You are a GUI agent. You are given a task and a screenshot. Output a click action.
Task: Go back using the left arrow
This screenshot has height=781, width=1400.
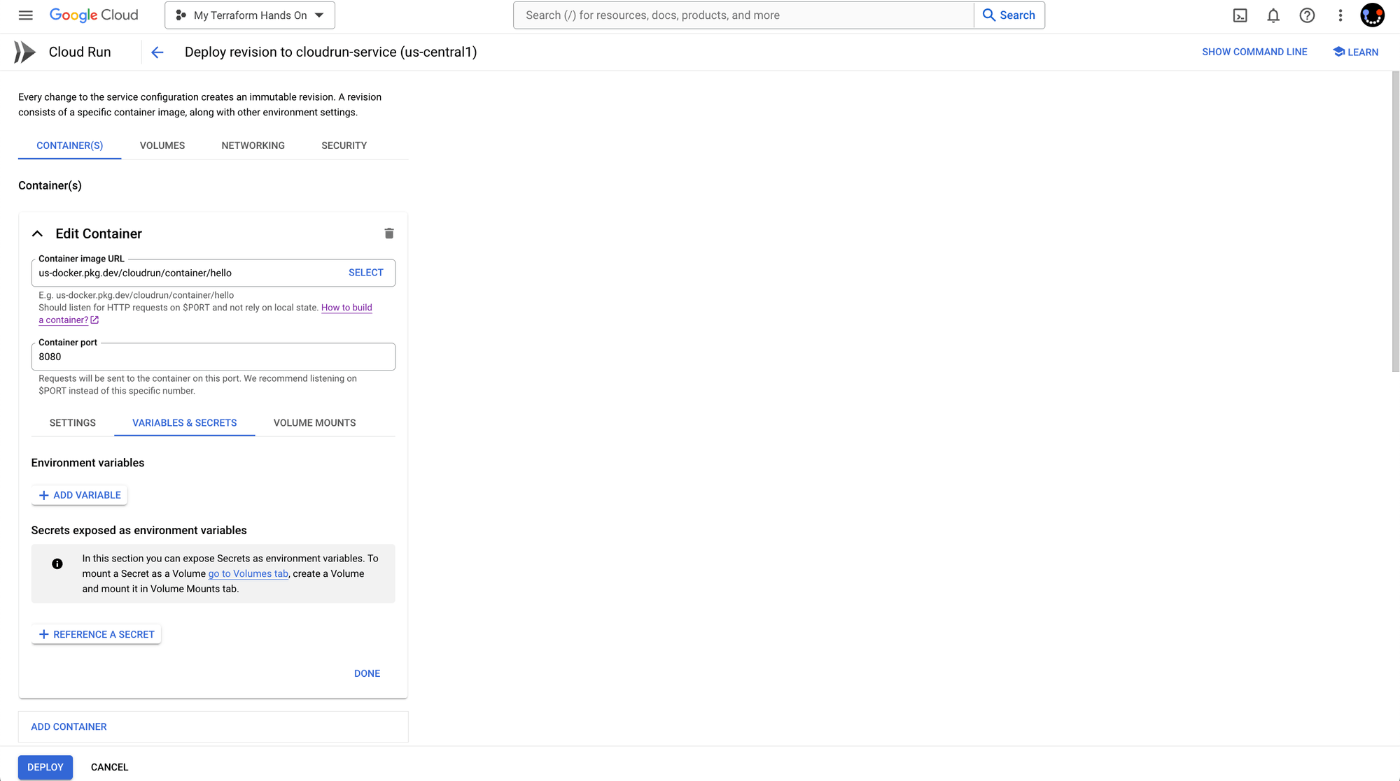157,52
